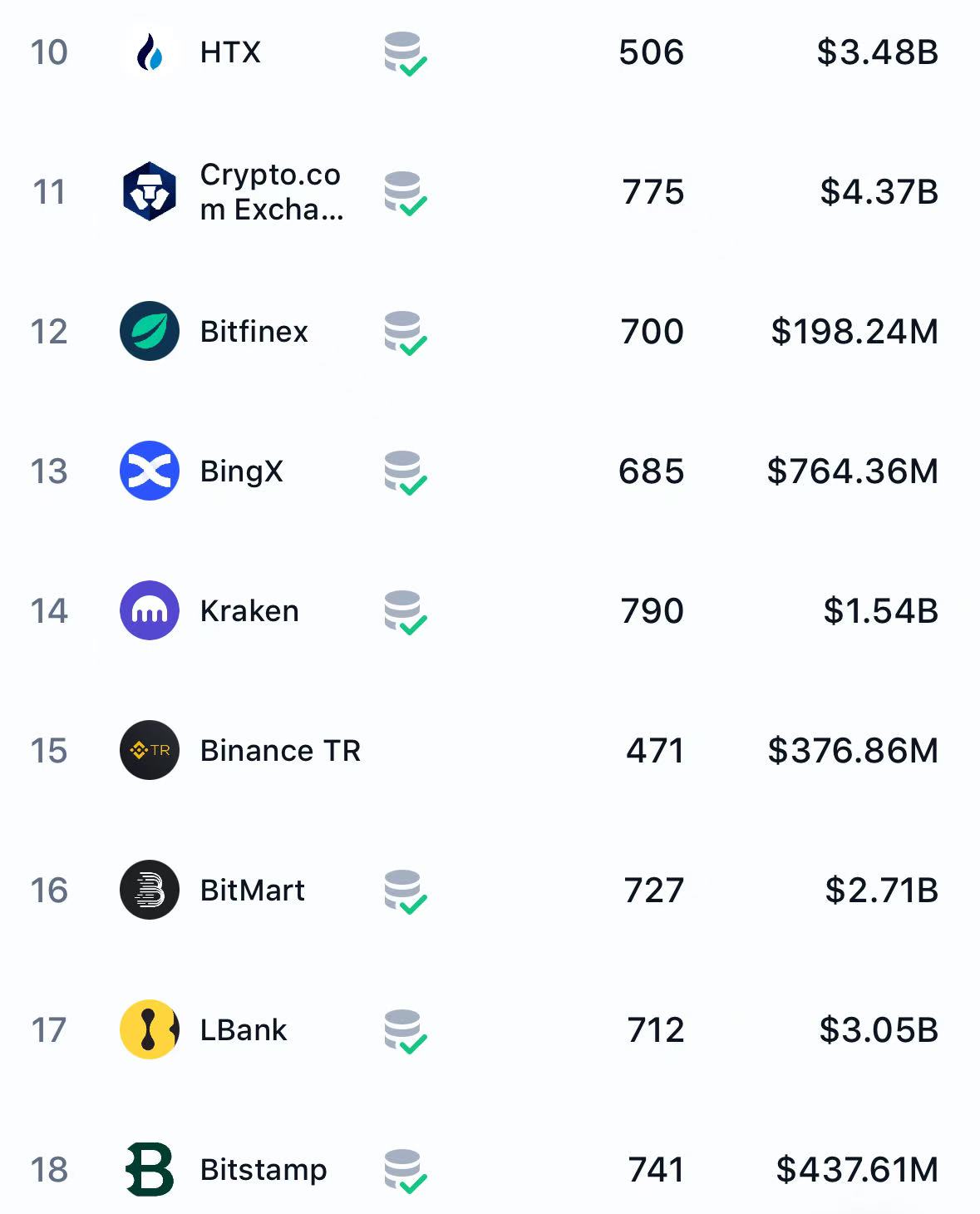The height and width of the screenshot is (1214, 980).
Task: Click Bitstamp proof-of-reserves badge
Action: point(405,1172)
